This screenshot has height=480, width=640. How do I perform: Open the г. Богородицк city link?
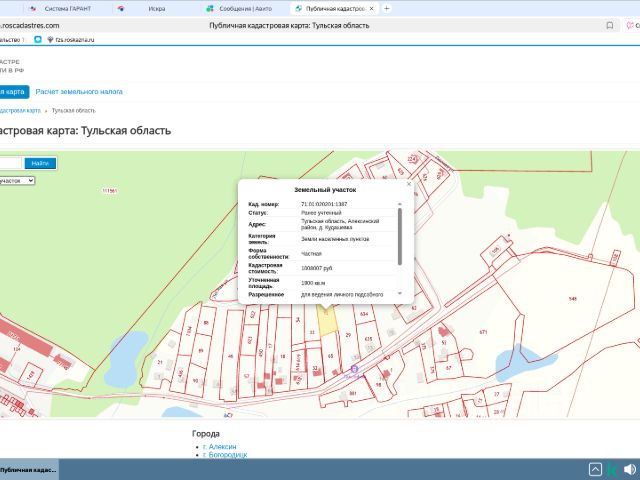point(224,455)
